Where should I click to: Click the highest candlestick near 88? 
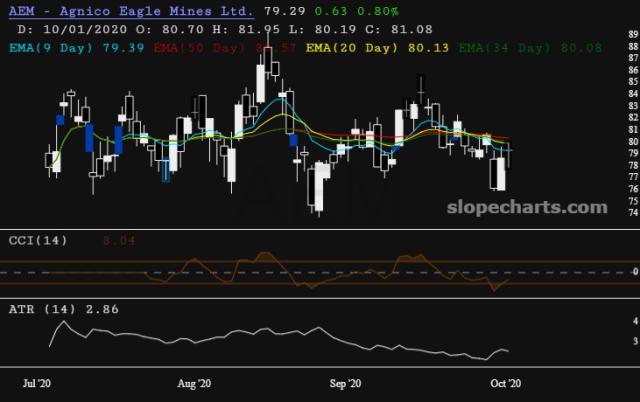[x=268, y=60]
